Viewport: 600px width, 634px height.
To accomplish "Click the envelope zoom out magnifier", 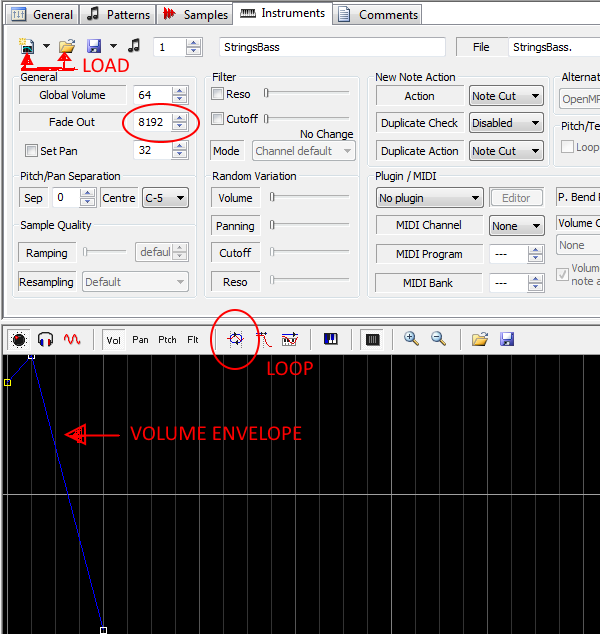I will (438, 340).
